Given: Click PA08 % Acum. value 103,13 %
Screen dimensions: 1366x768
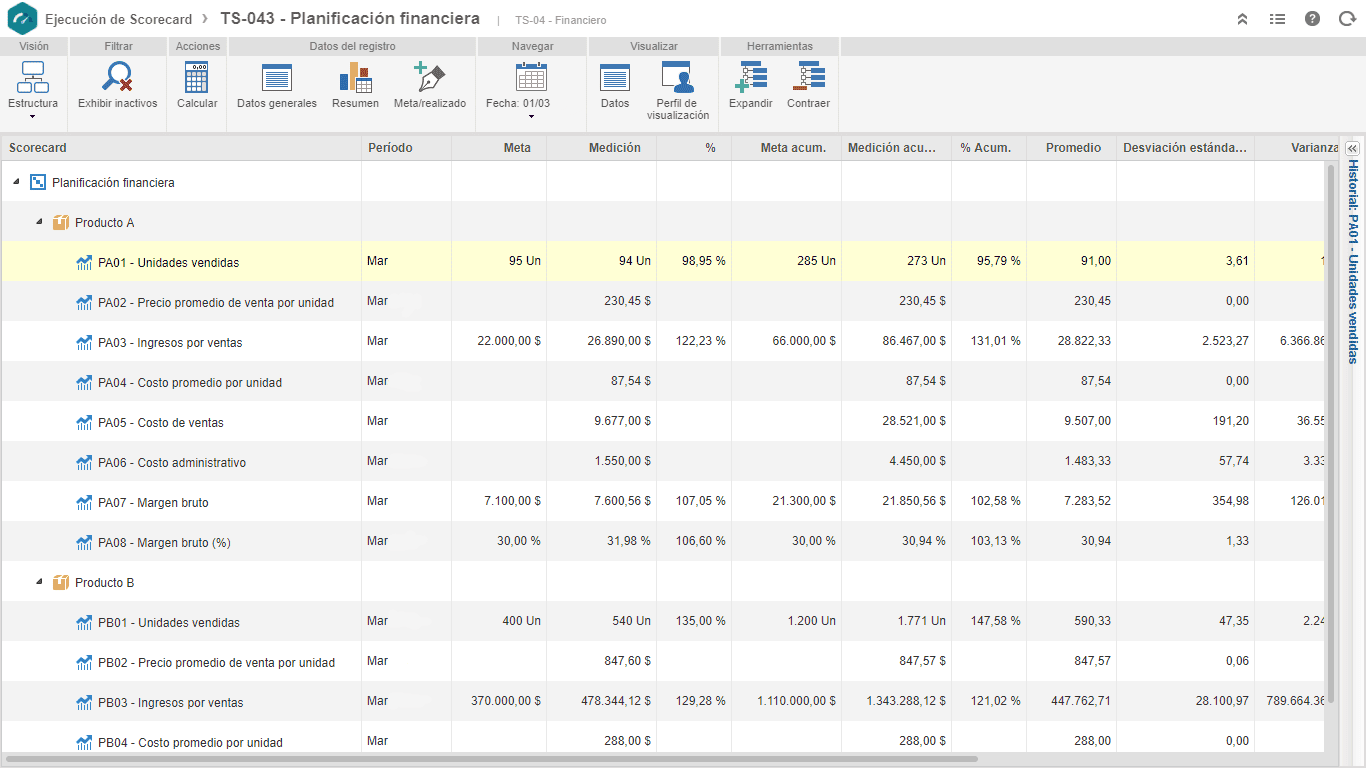Looking at the screenshot, I should pos(996,541).
